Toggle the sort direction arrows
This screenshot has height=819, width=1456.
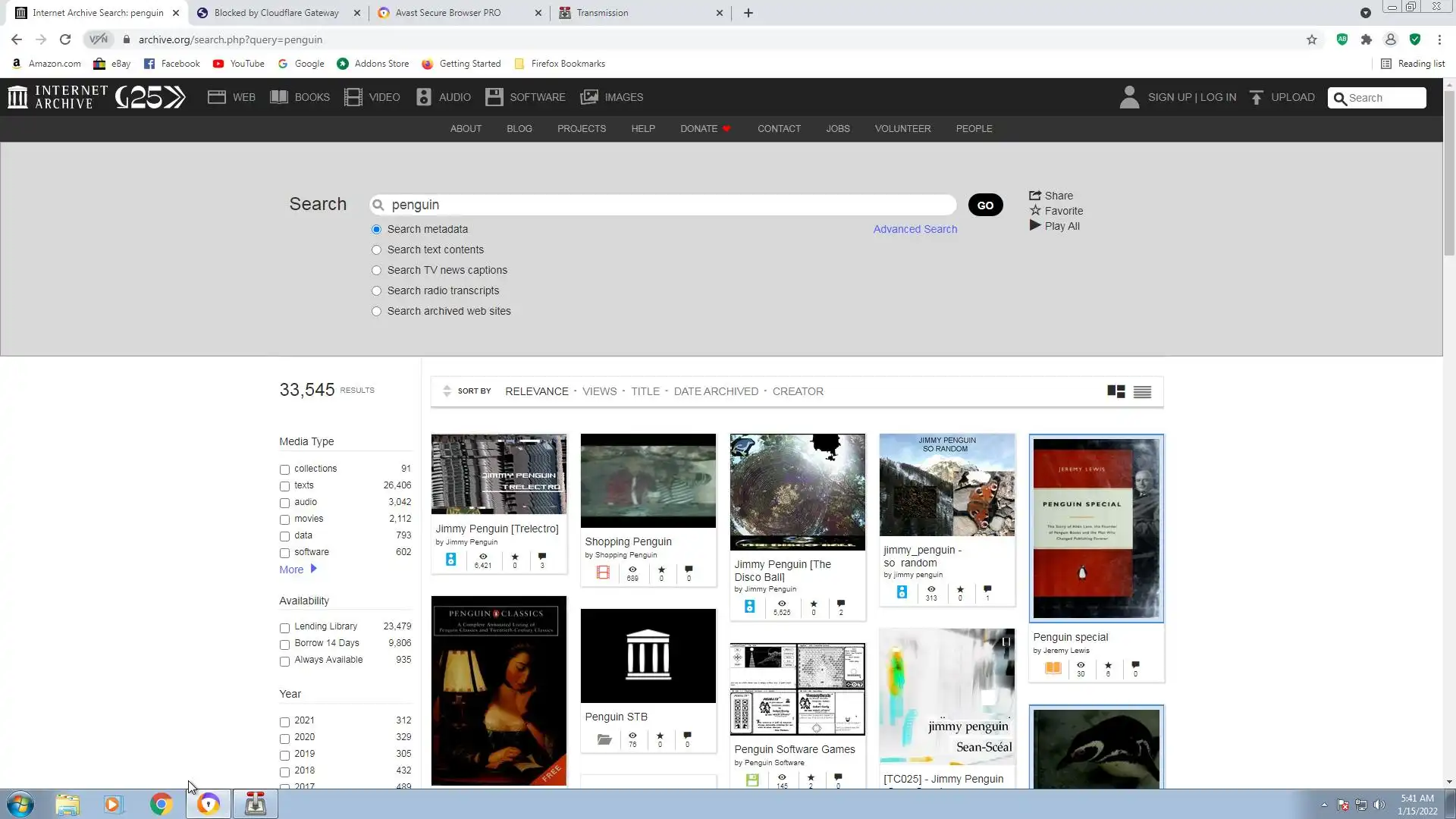click(x=447, y=391)
